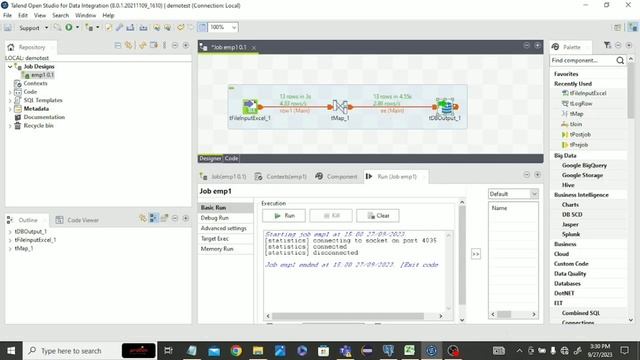This screenshot has height=360, width=640.
Task: Minimize the Repository panel
Action: 175,45
